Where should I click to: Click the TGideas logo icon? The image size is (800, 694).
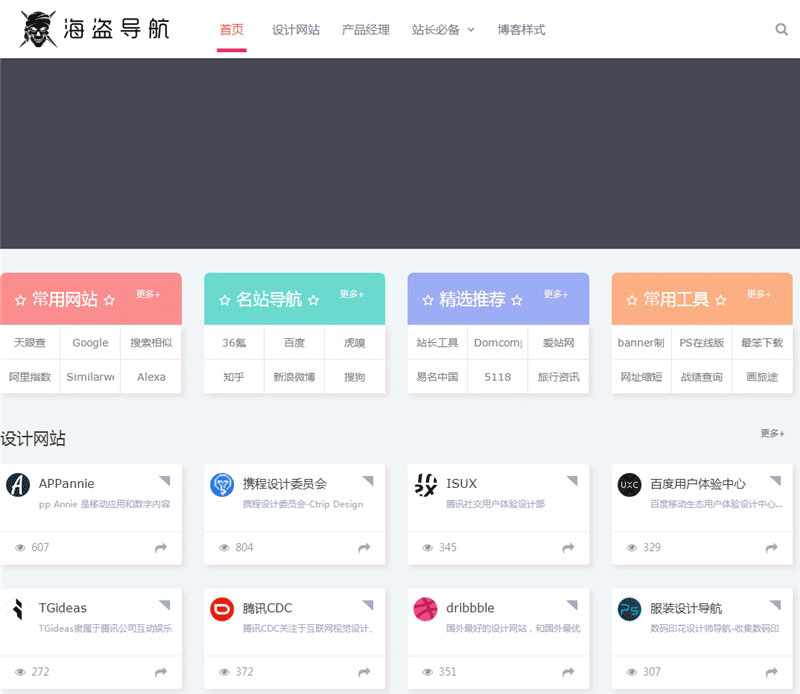[x=18, y=609]
